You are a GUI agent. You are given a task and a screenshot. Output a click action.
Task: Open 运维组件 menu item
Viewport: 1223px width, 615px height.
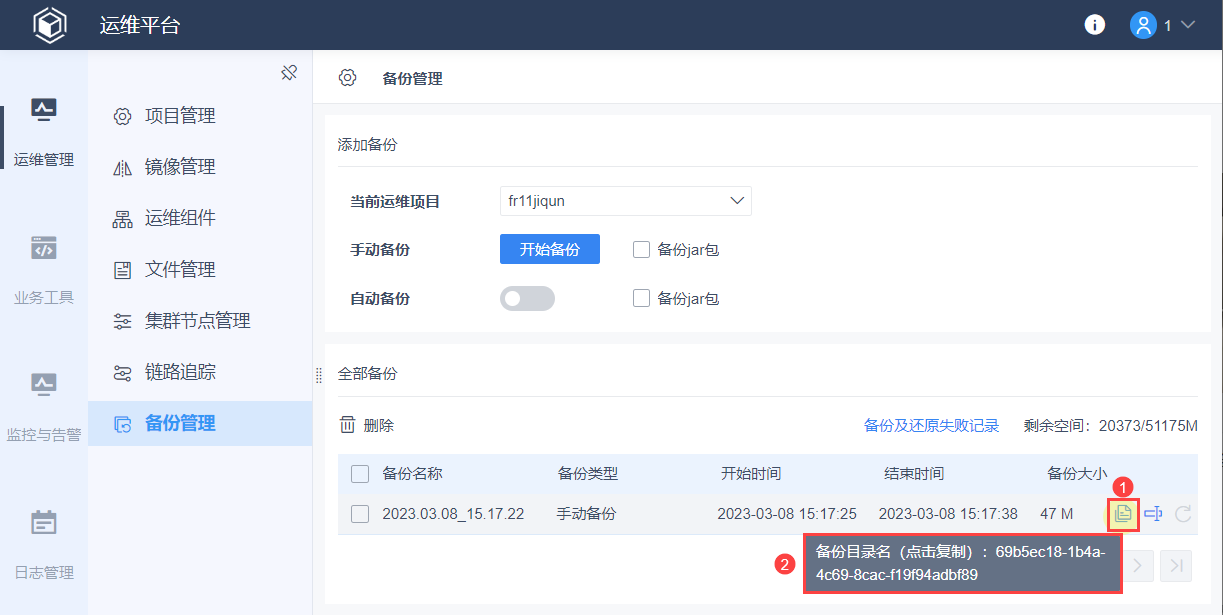[200, 218]
